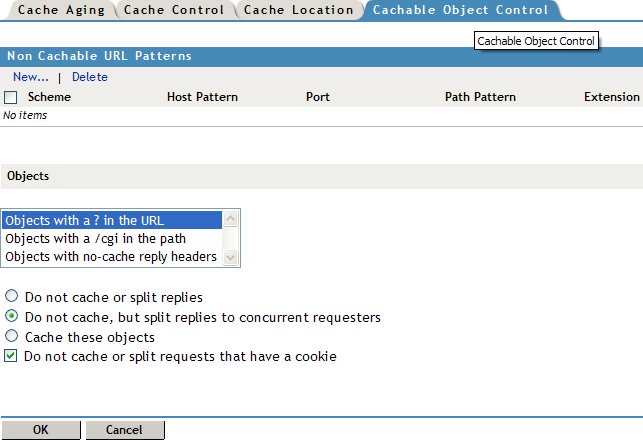The width and height of the screenshot is (643, 440).
Task: Go to the Cache Location tab
Action: [298, 10]
